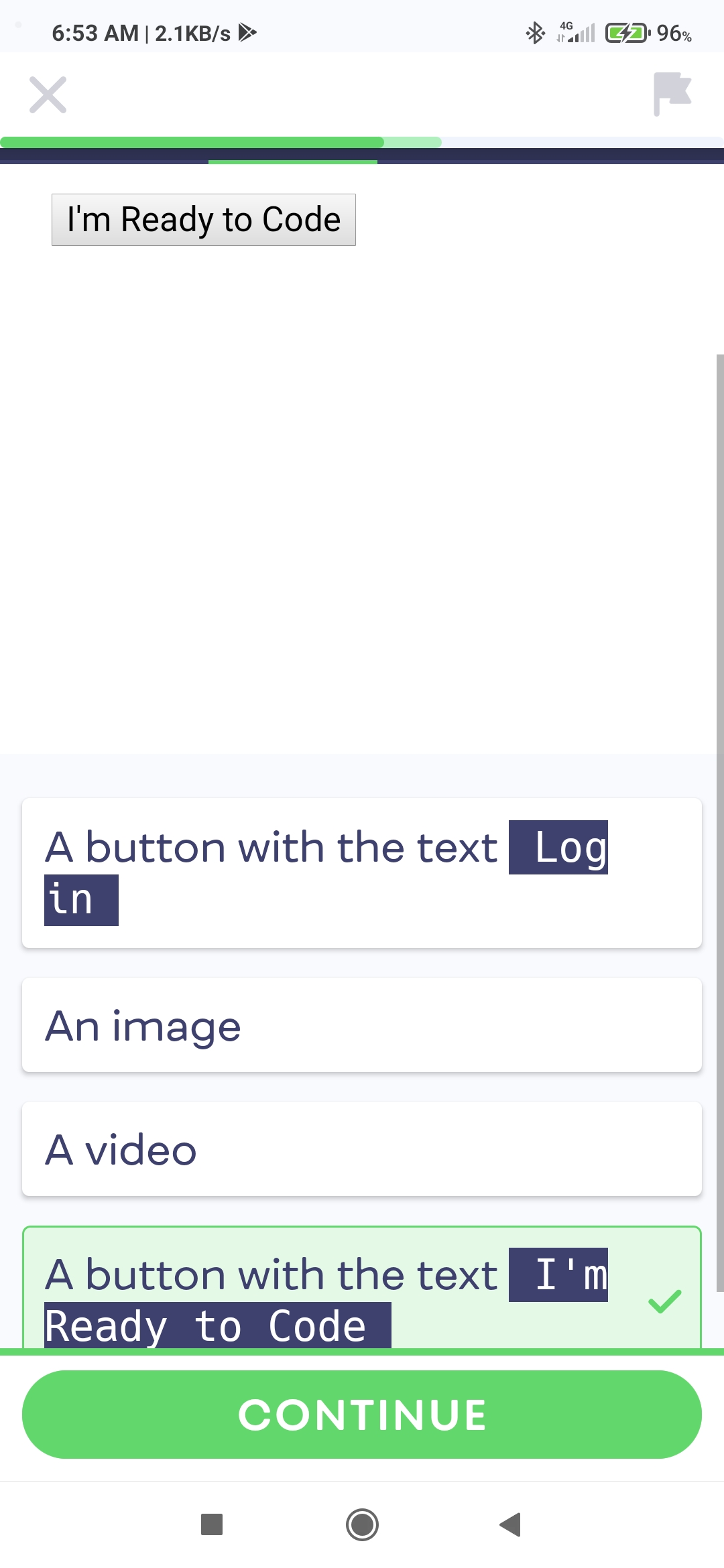Choose the An image answer option

(x=362, y=1025)
